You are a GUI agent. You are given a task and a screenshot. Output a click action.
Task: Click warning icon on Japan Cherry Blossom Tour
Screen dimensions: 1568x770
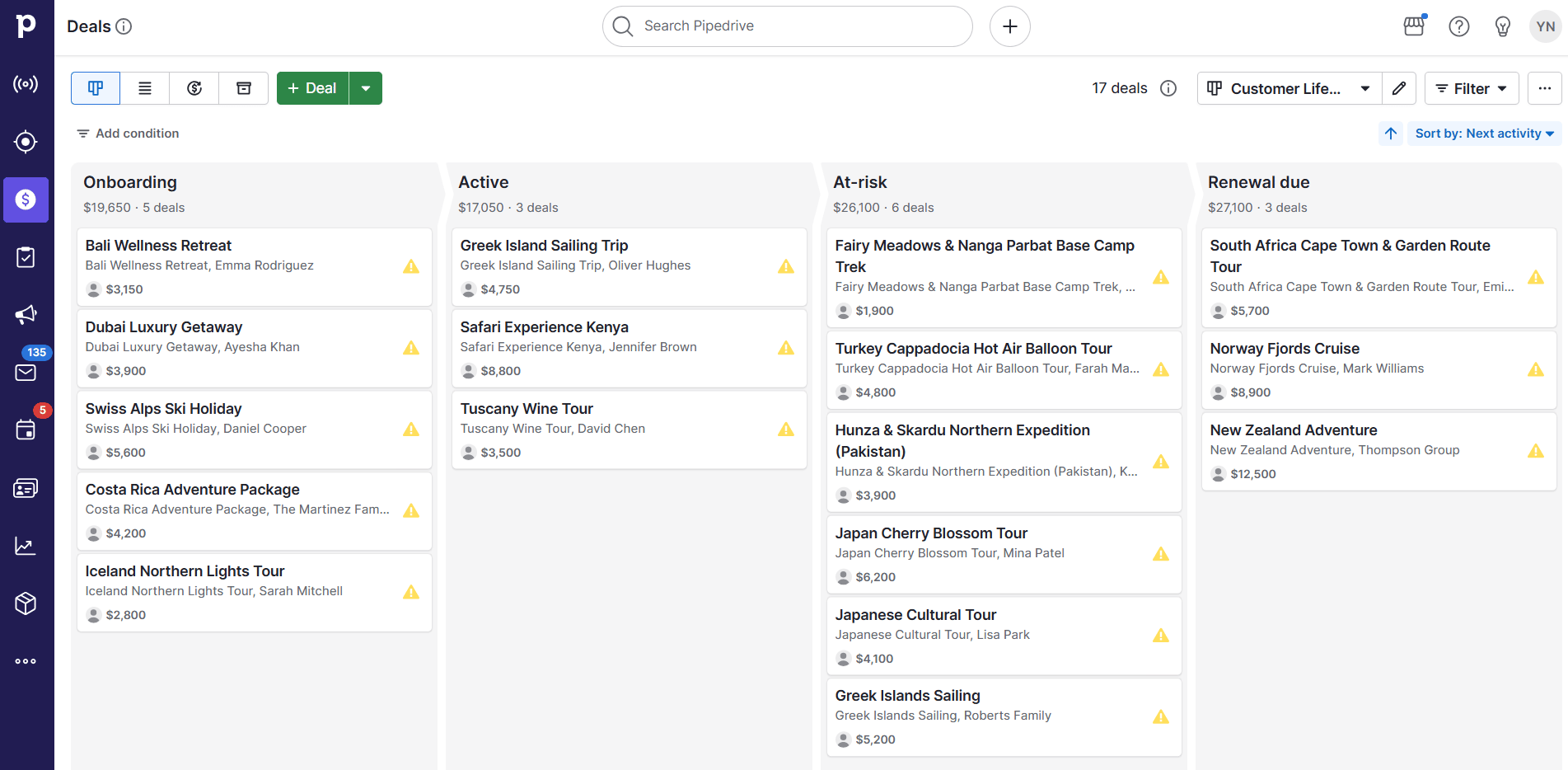(1161, 554)
